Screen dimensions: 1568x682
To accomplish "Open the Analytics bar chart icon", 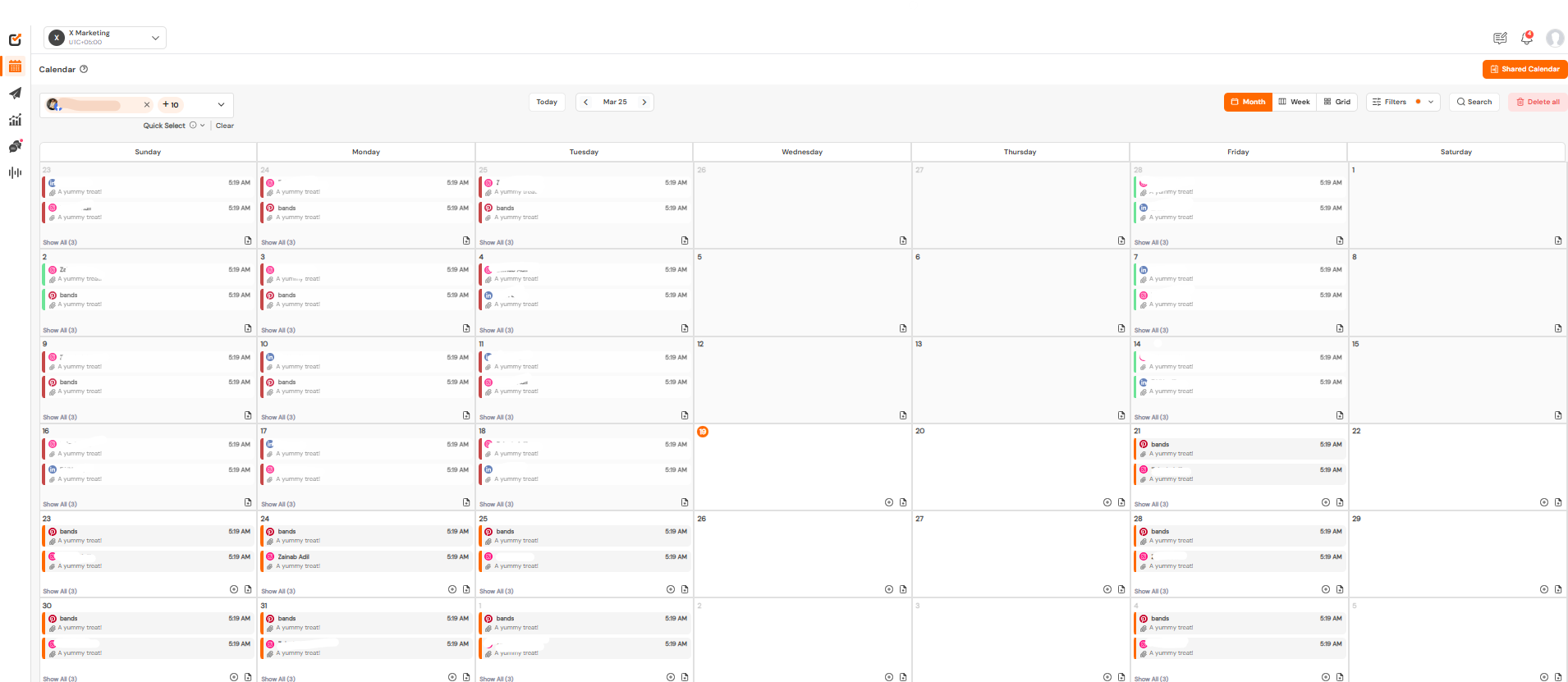I will click(x=15, y=120).
